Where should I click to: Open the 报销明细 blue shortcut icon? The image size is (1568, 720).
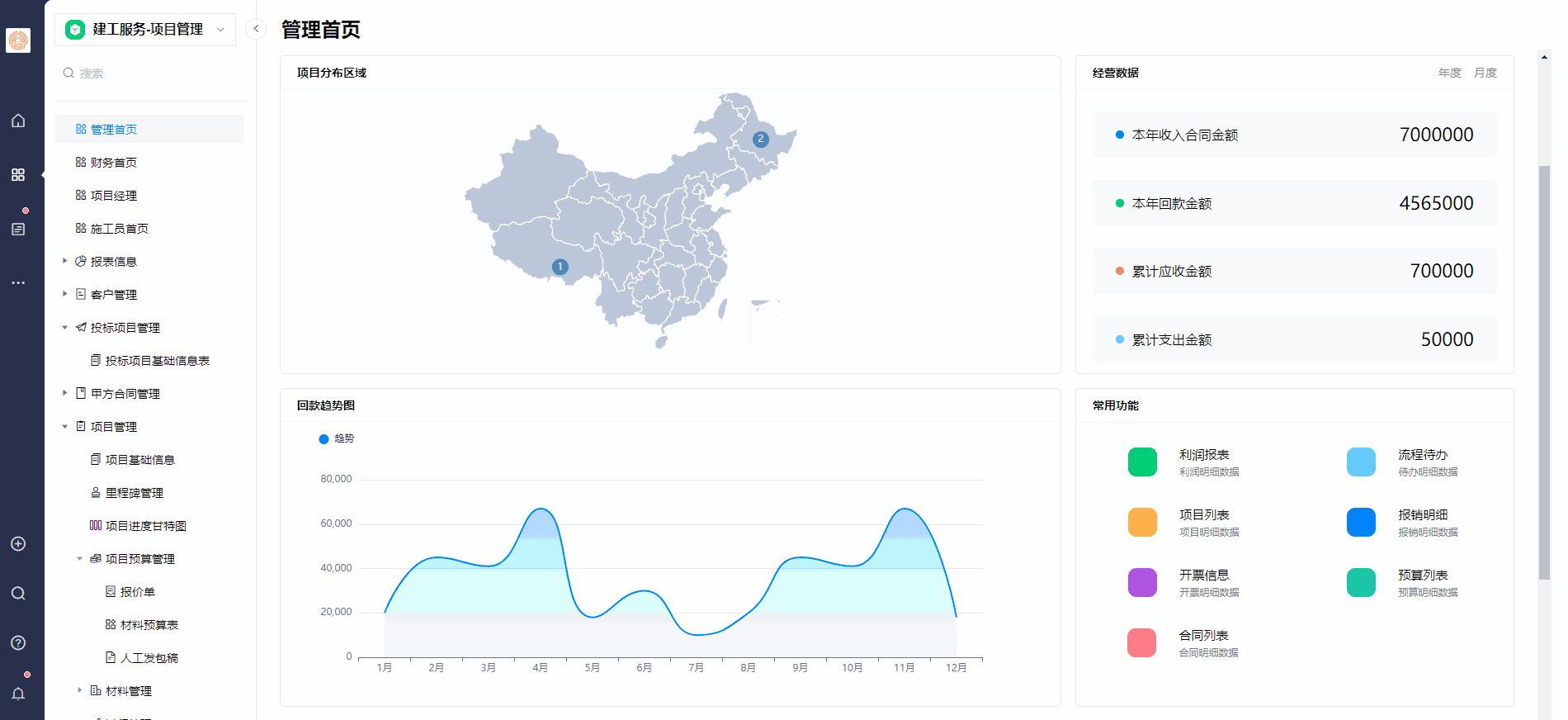[1361, 523]
